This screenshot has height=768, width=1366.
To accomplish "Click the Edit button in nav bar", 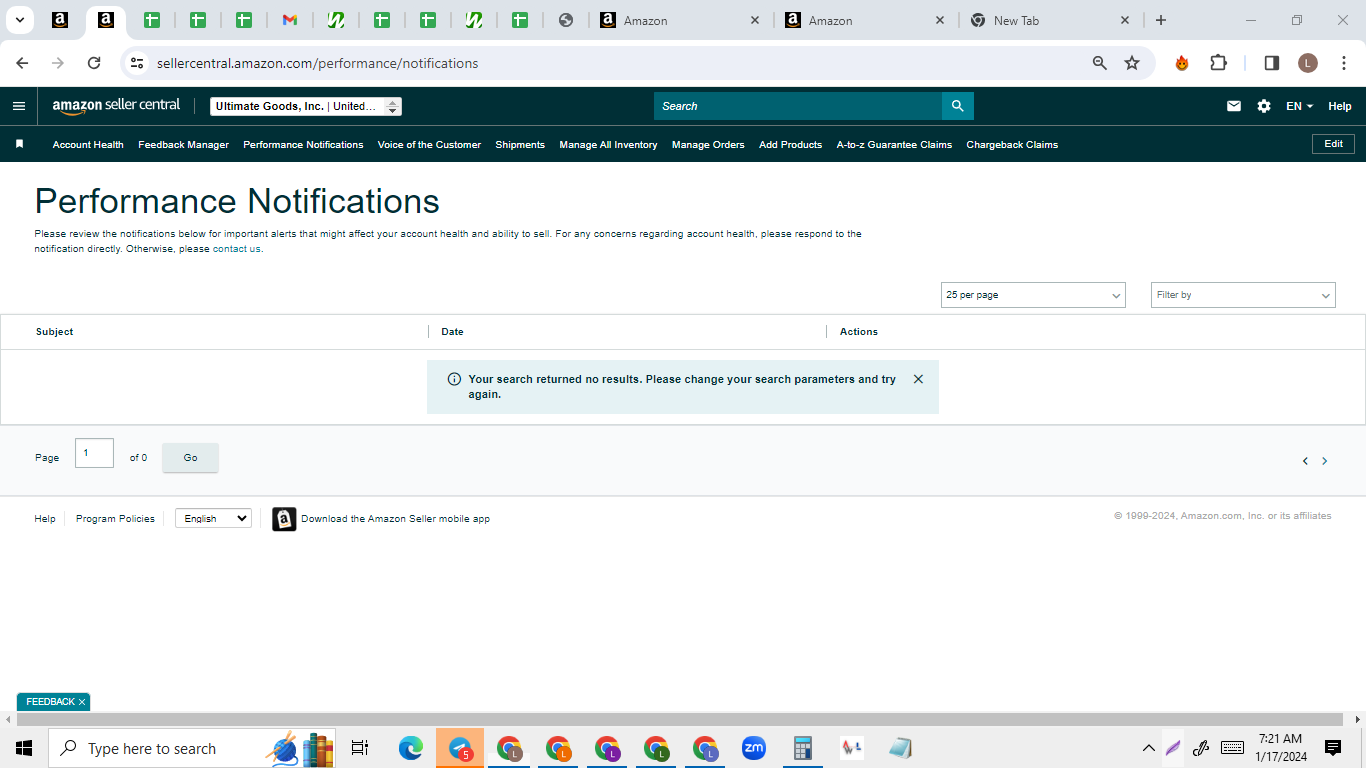I will 1333,144.
